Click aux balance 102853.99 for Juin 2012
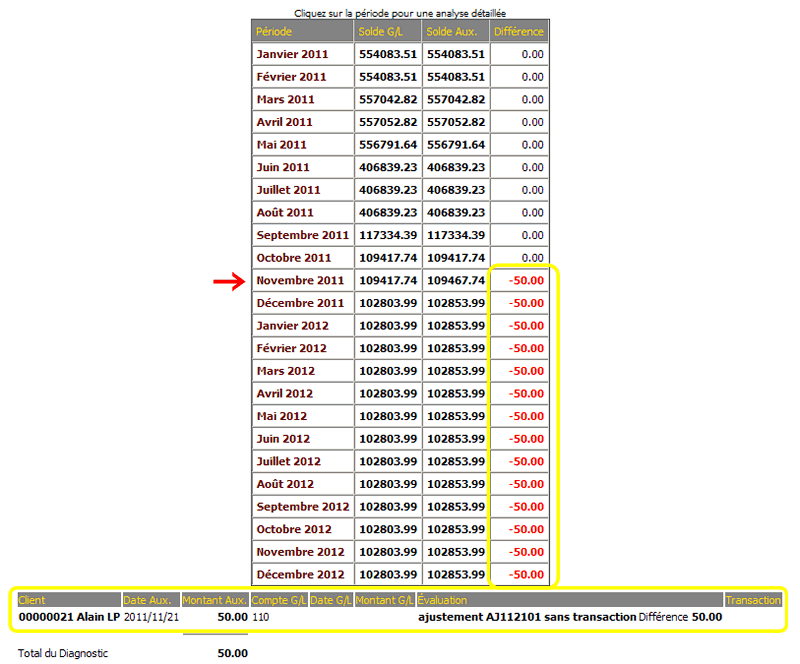Viewport: 800px width, 664px height. (456, 438)
